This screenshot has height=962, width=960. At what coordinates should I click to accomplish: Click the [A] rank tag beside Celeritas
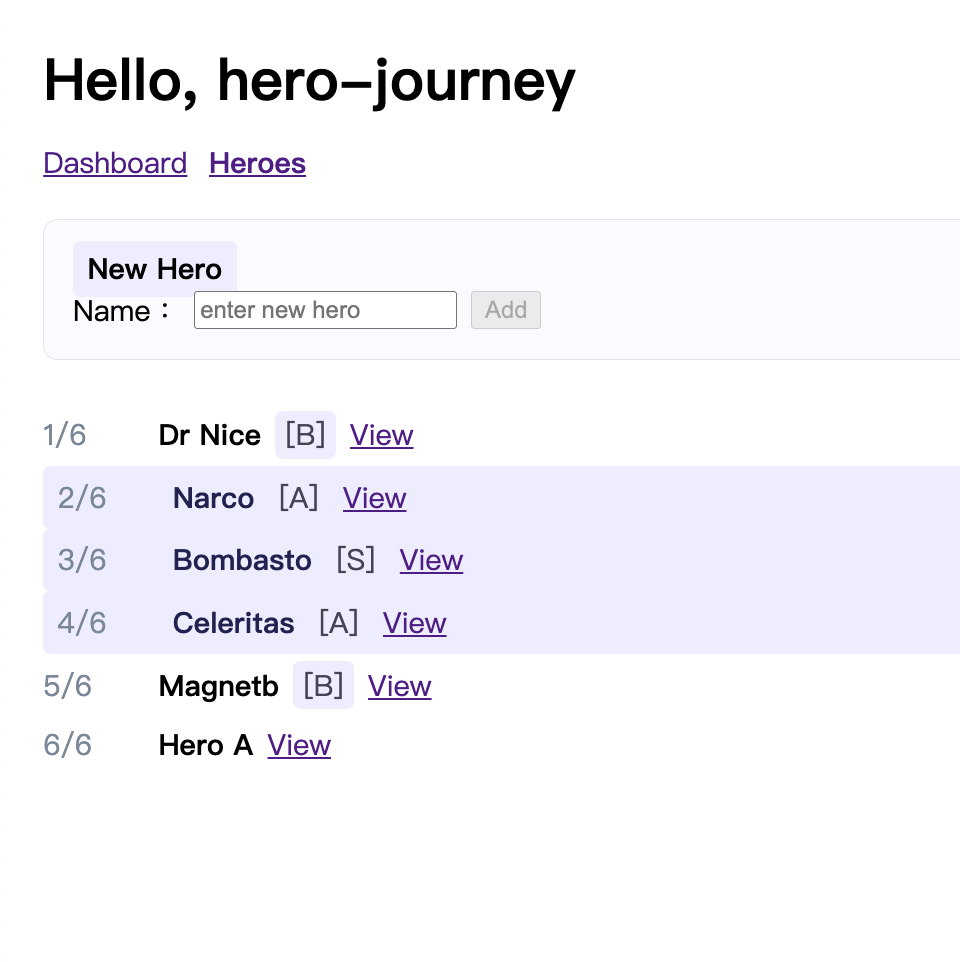338,623
